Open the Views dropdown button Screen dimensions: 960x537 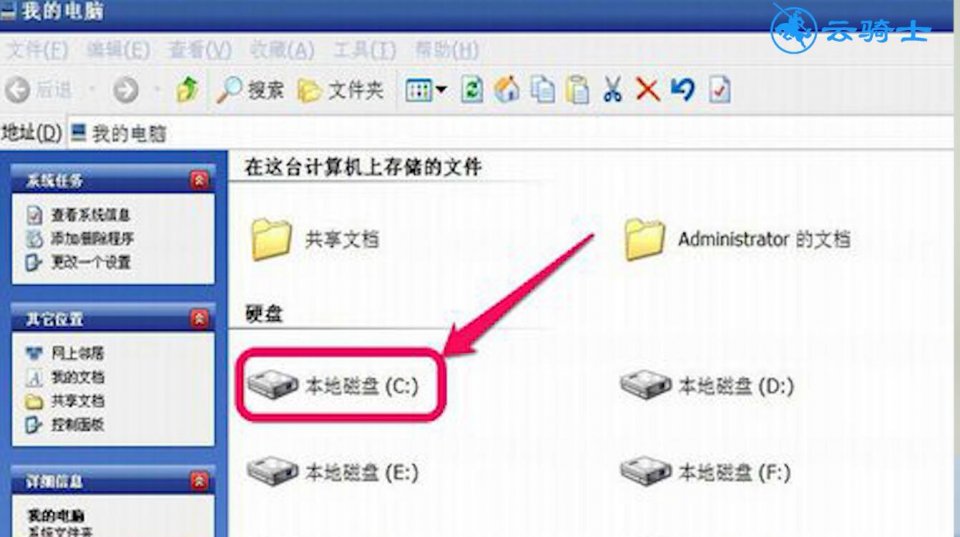point(426,91)
